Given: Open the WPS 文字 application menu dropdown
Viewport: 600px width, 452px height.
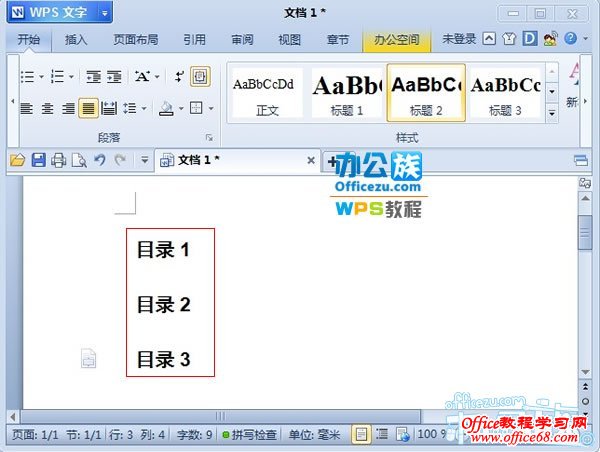Looking at the screenshot, I should (x=104, y=13).
